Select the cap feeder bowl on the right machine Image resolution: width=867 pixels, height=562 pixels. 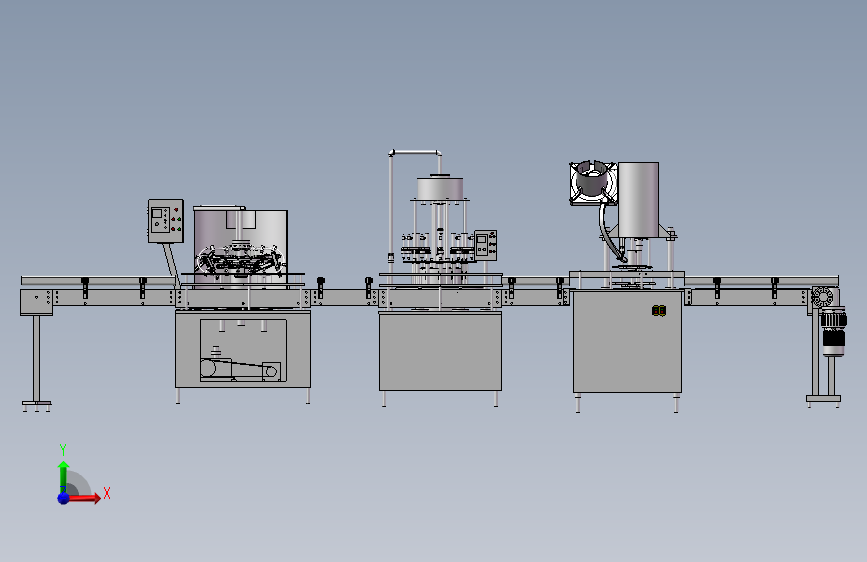tap(593, 183)
